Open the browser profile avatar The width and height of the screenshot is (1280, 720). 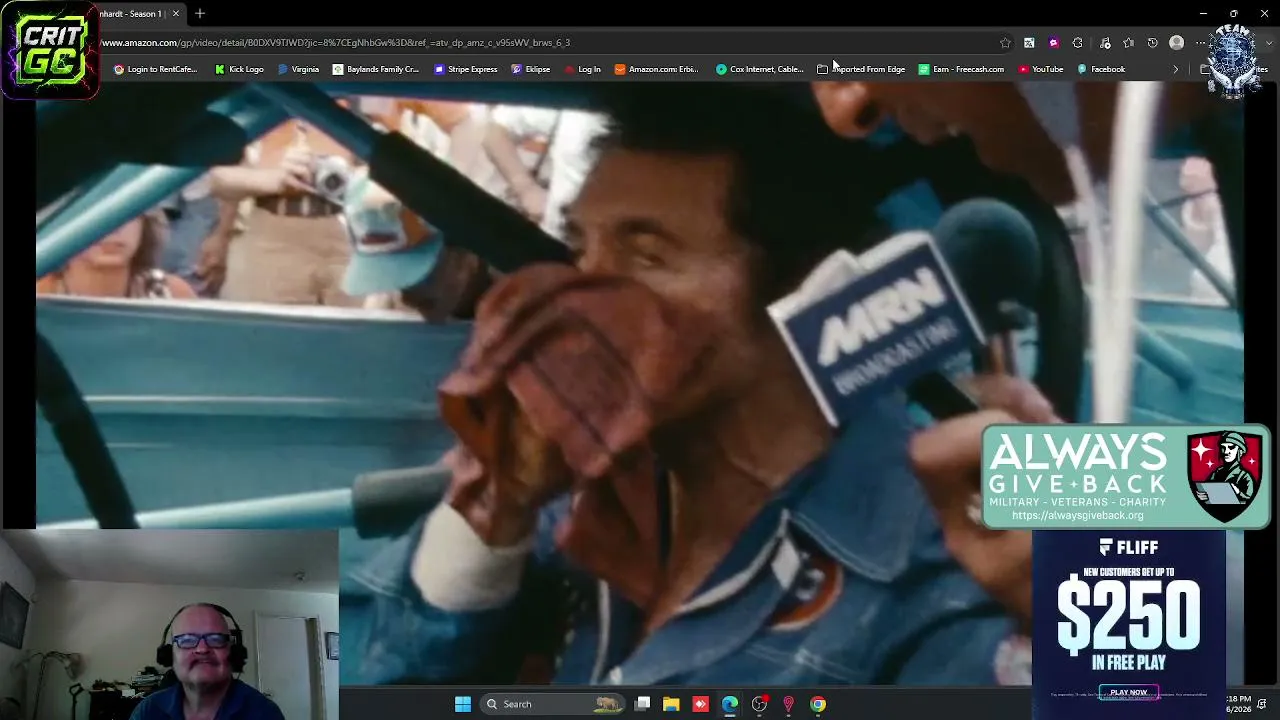(x=1177, y=43)
